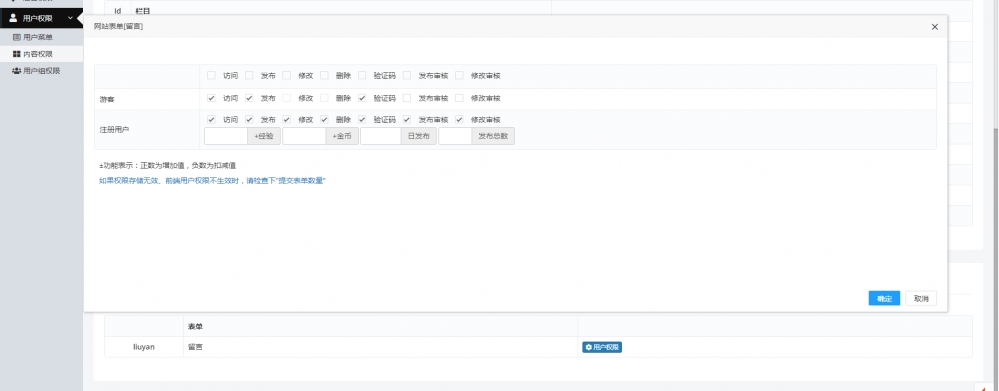Focus the 发布总数 input field
This screenshot has width=999, height=391.
[455, 136]
